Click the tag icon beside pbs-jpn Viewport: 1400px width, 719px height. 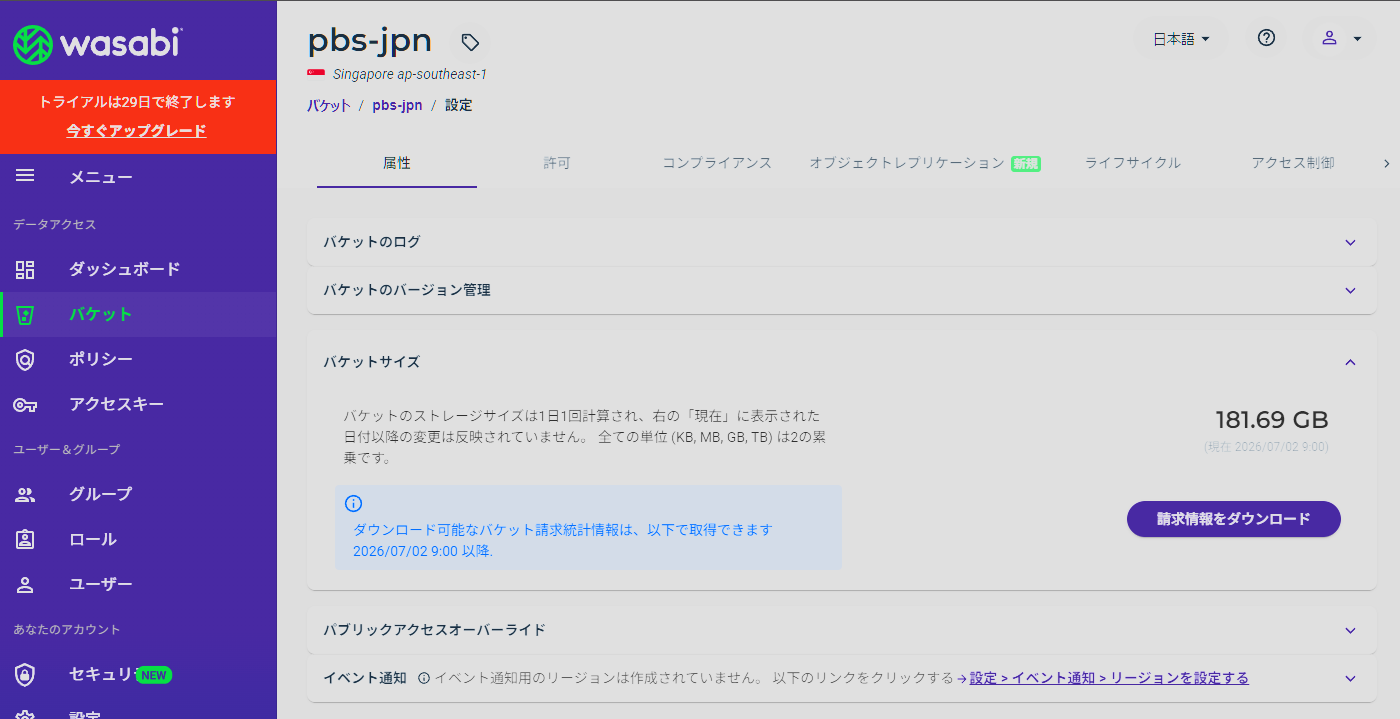[470, 42]
